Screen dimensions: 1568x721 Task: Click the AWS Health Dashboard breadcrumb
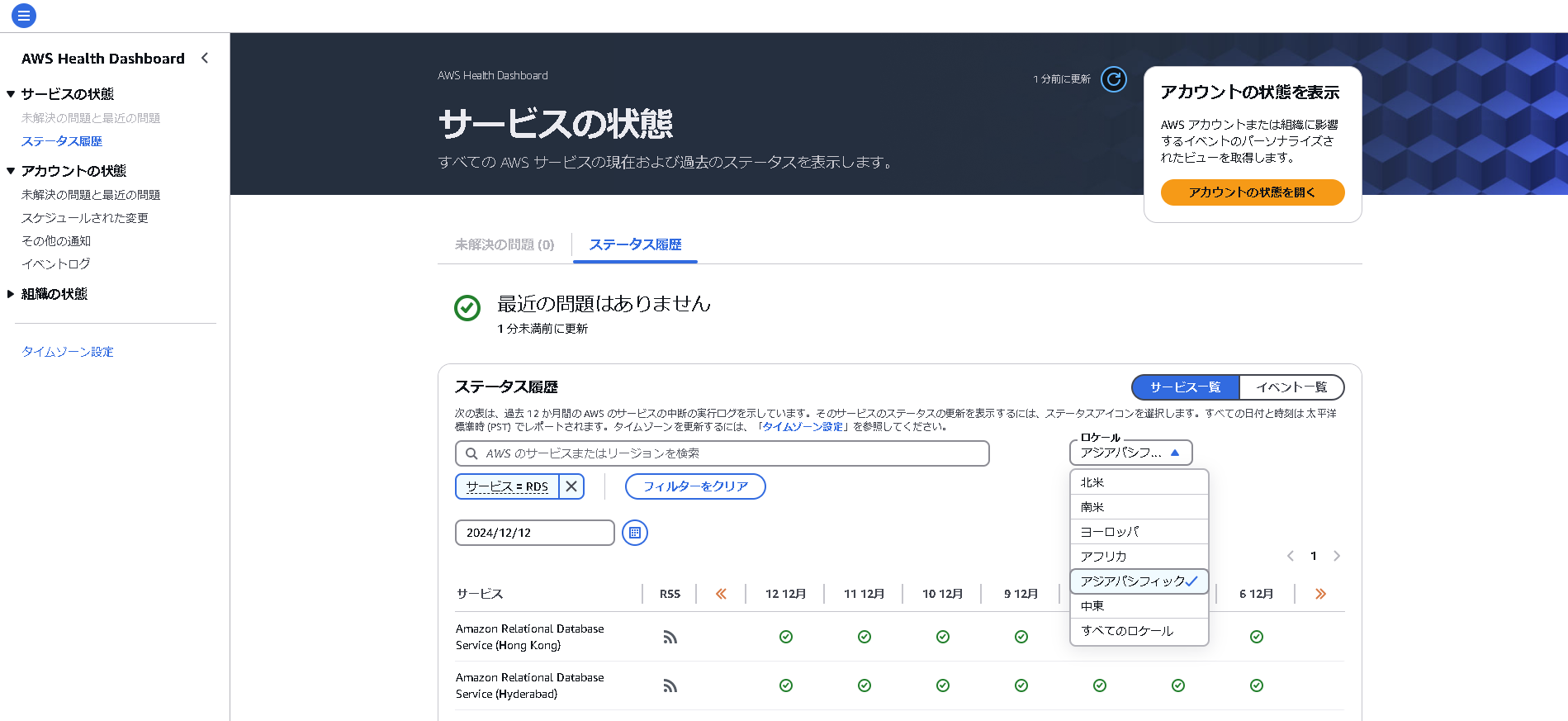(493, 75)
